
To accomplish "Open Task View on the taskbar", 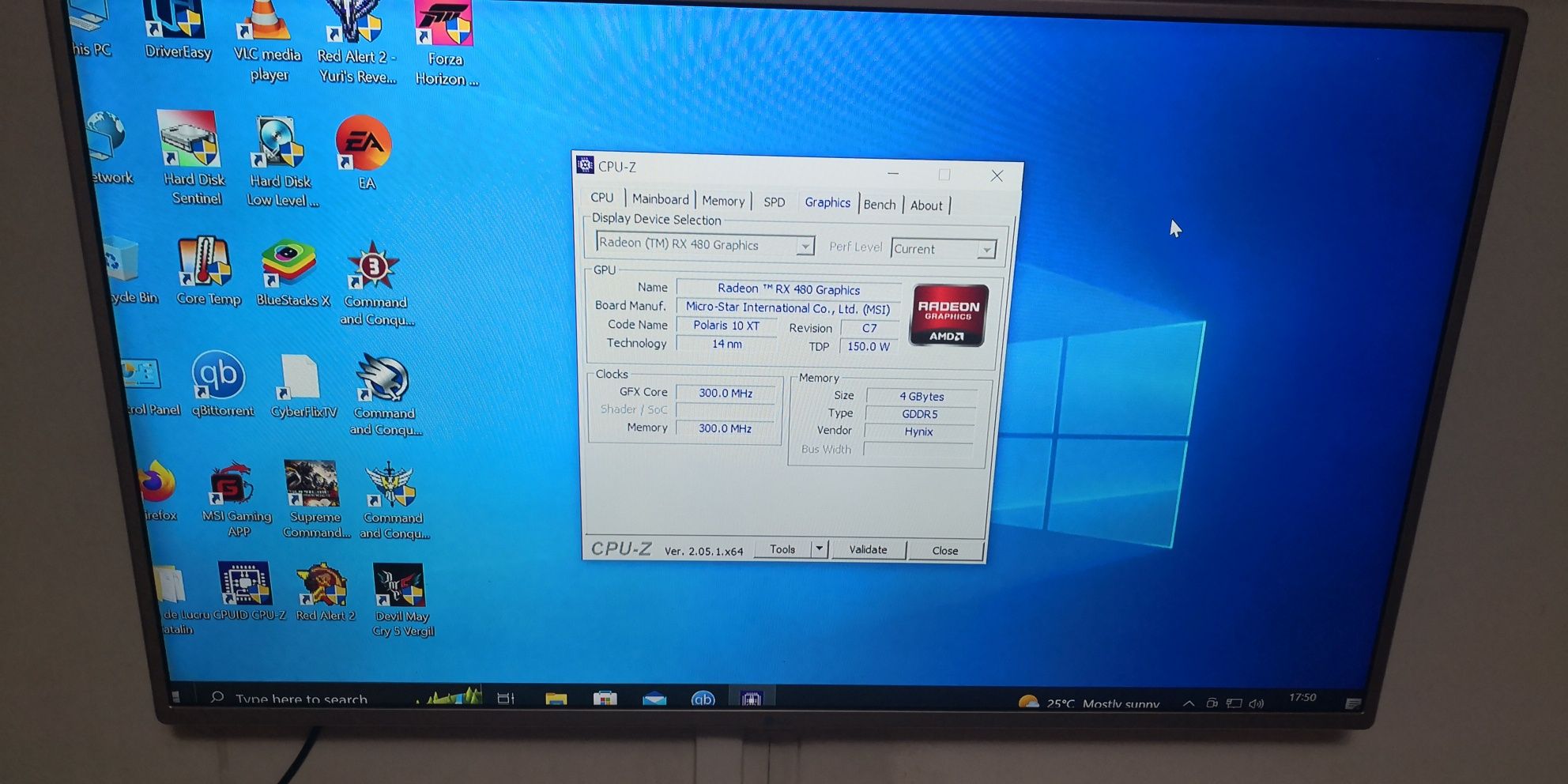I will [x=506, y=699].
